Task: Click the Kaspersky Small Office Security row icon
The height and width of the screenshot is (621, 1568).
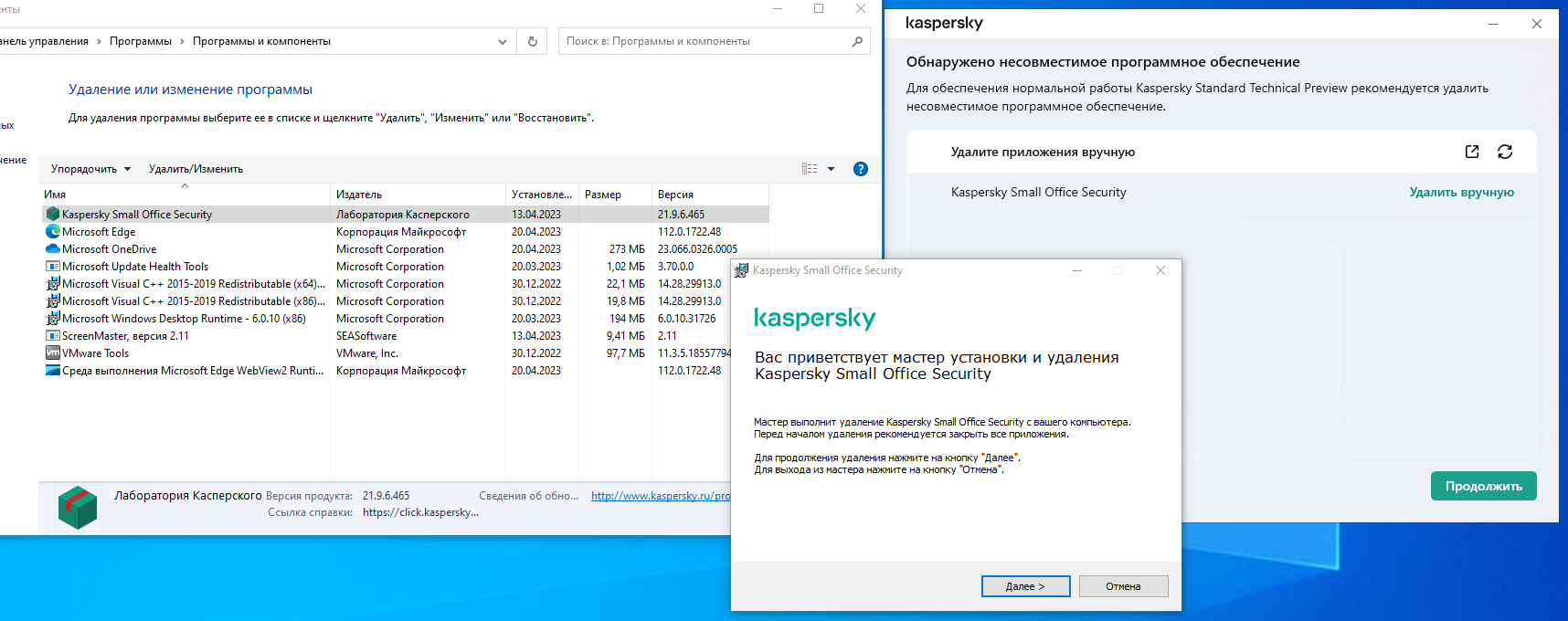Action: pos(53,215)
